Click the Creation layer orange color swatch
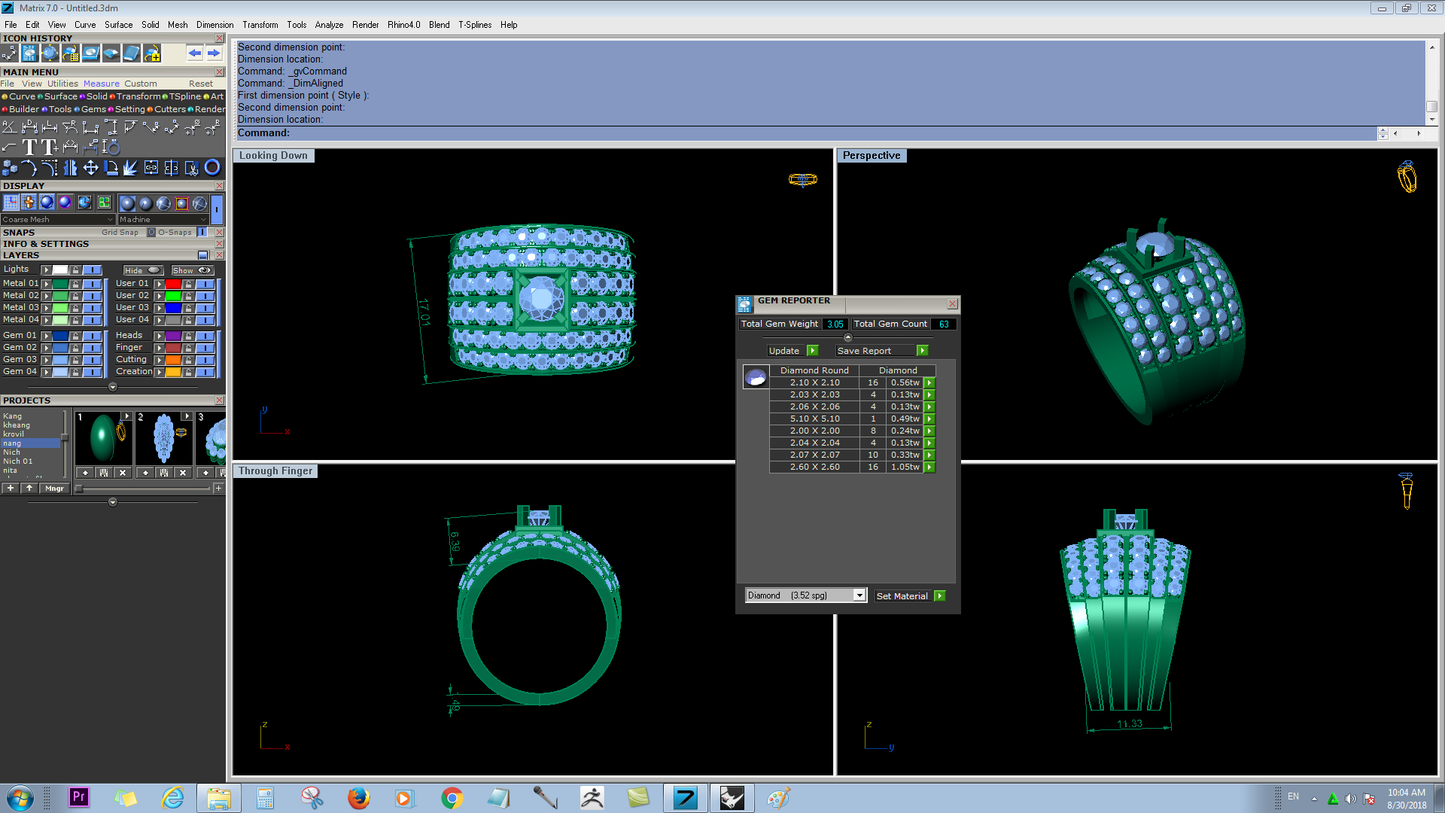Screen dimensions: 1445x813 pos(173,372)
